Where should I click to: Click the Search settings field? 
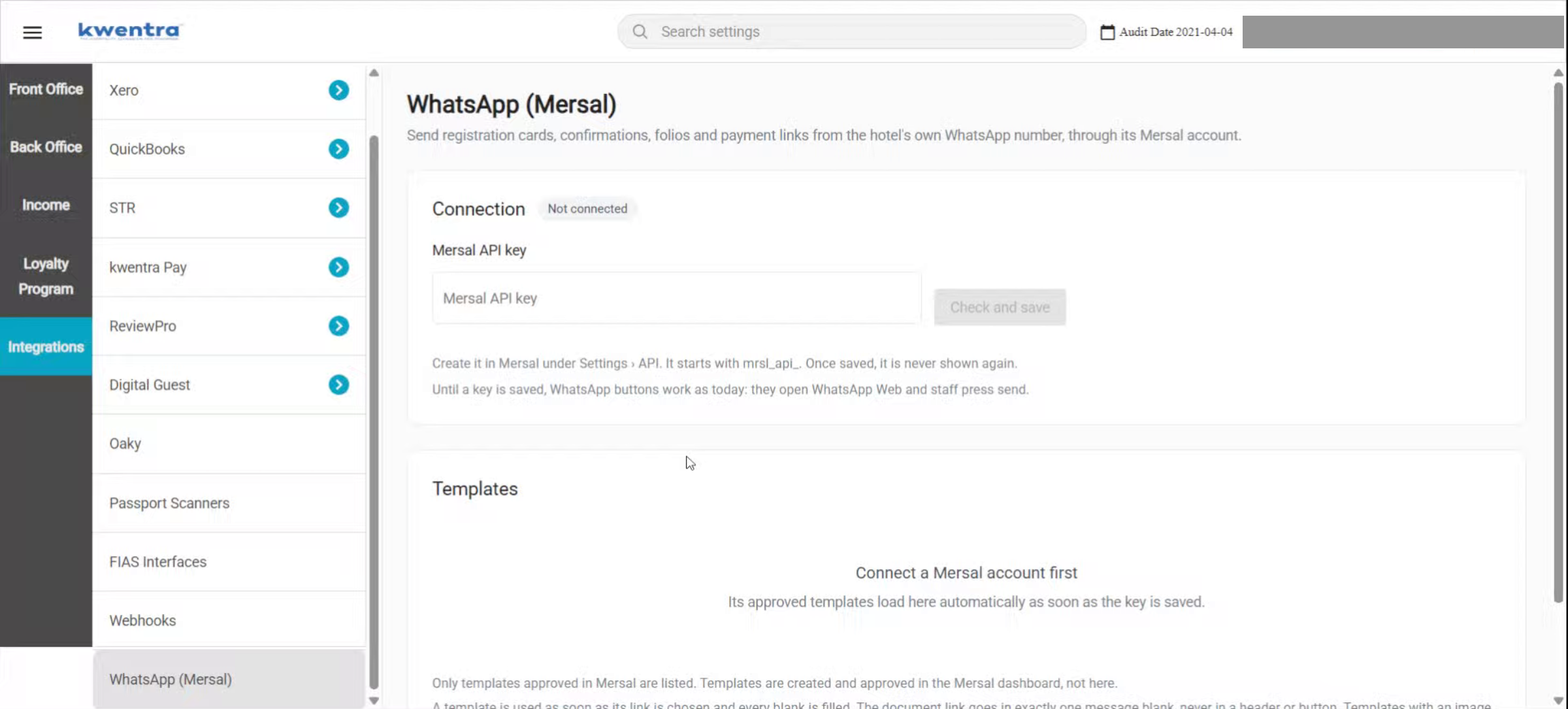click(852, 31)
